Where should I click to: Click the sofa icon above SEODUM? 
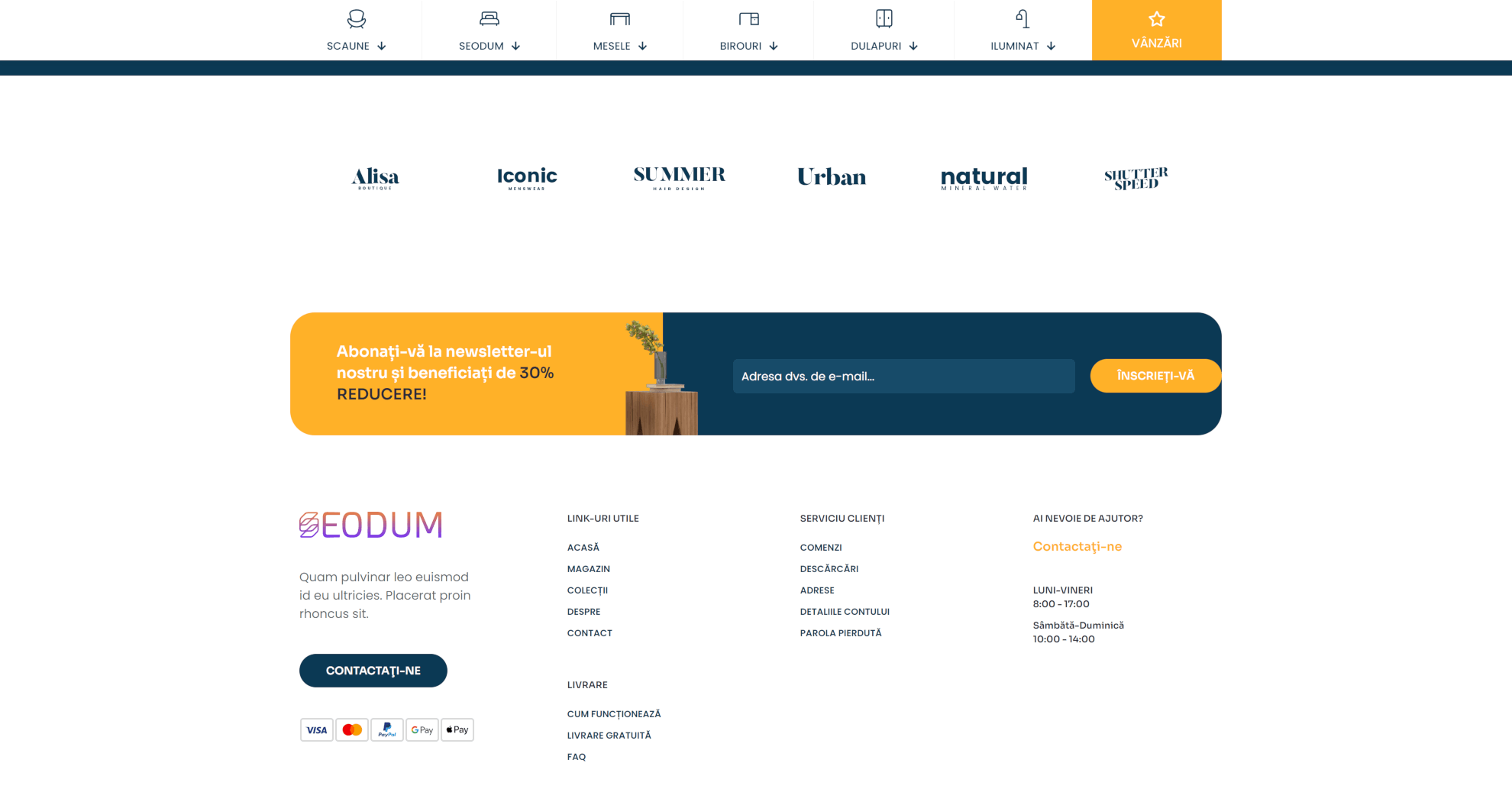(x=489, y=18)
